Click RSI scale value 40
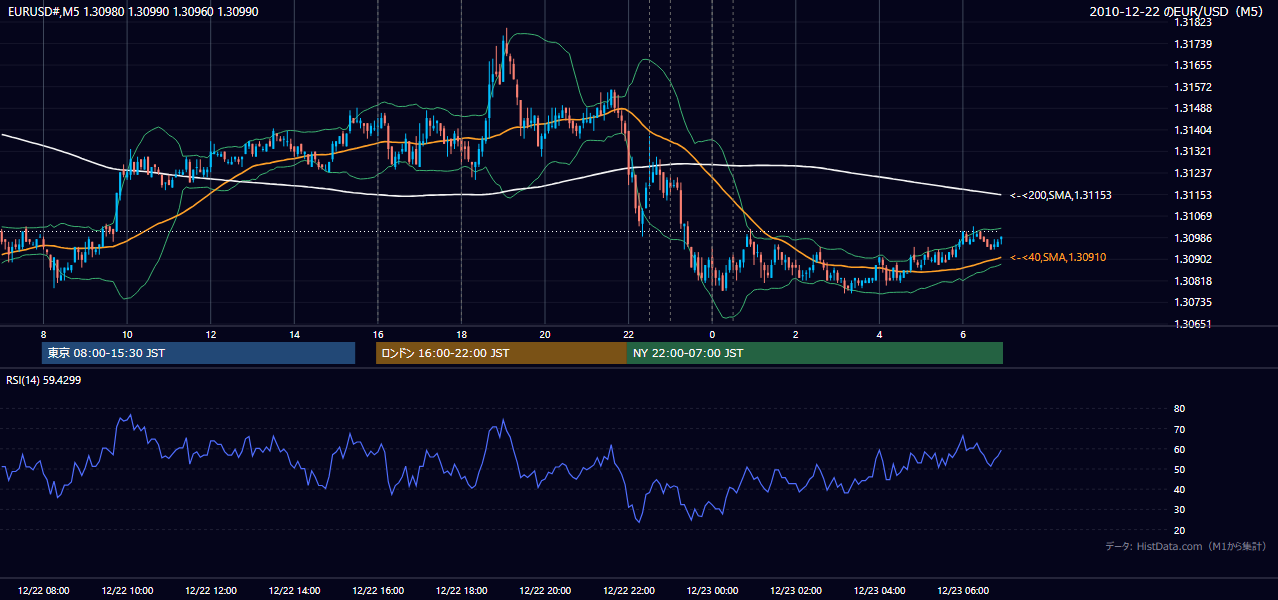Viewport: 1278px width, 600px height. tap(1180, 489)
